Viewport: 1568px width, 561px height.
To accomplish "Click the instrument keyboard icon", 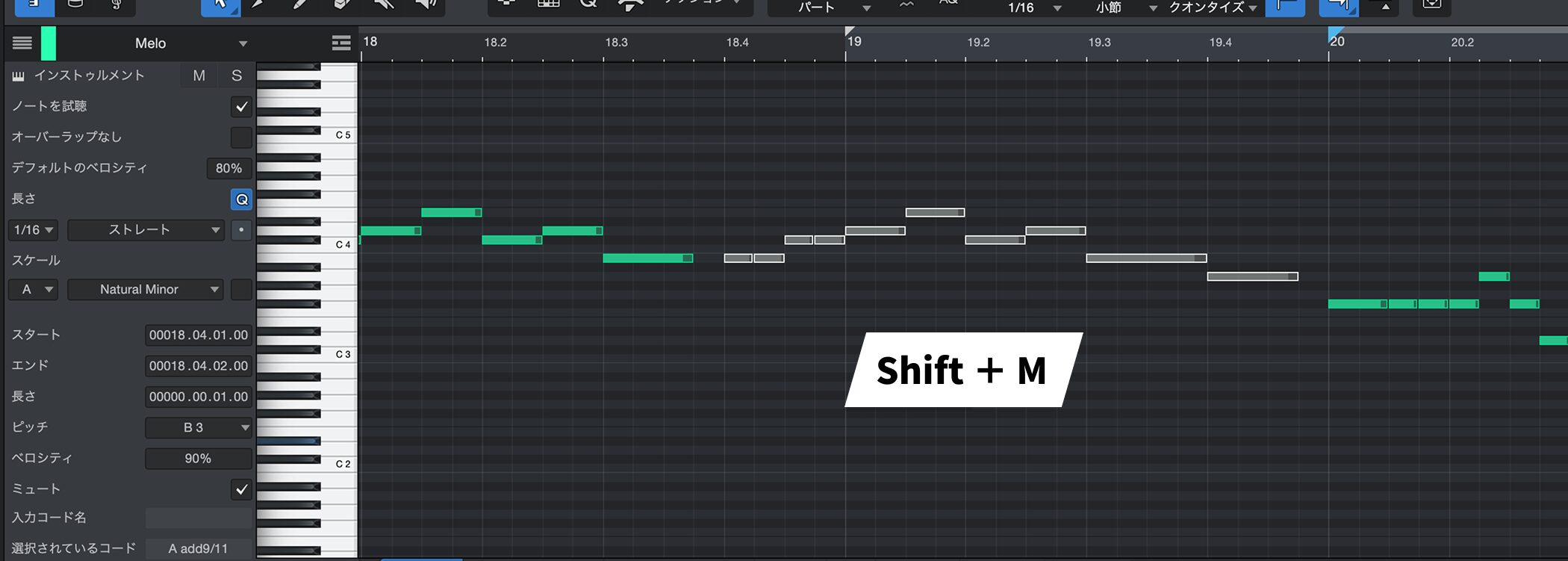I will tap(19, 76).
